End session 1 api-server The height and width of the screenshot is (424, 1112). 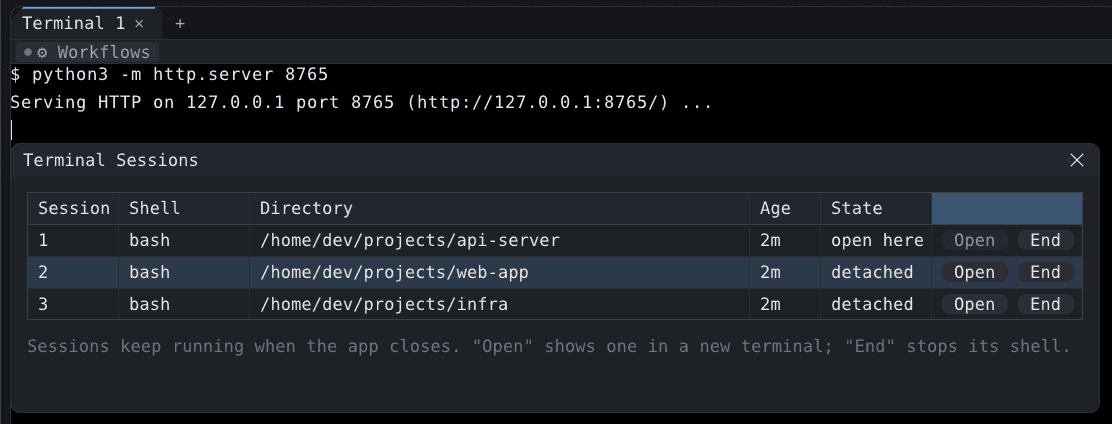pos(1045,240)
